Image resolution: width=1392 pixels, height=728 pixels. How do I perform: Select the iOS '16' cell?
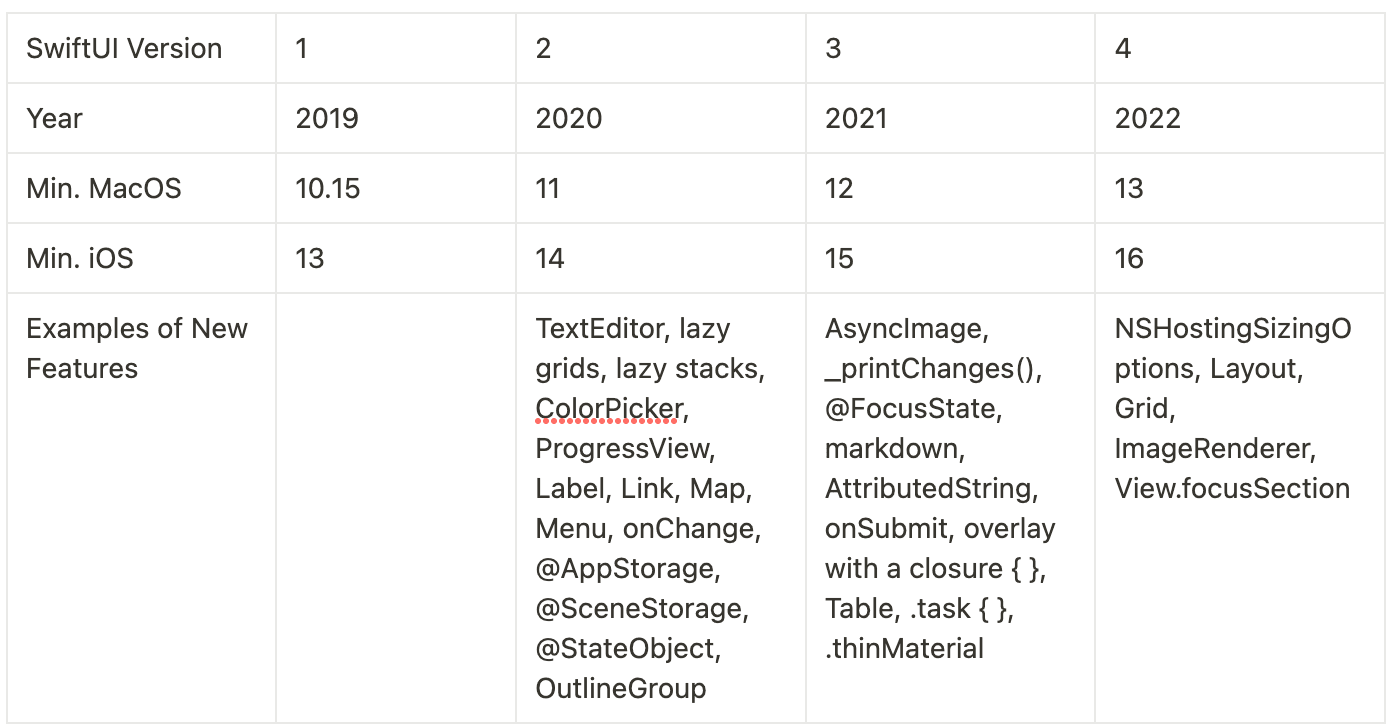1129,259
